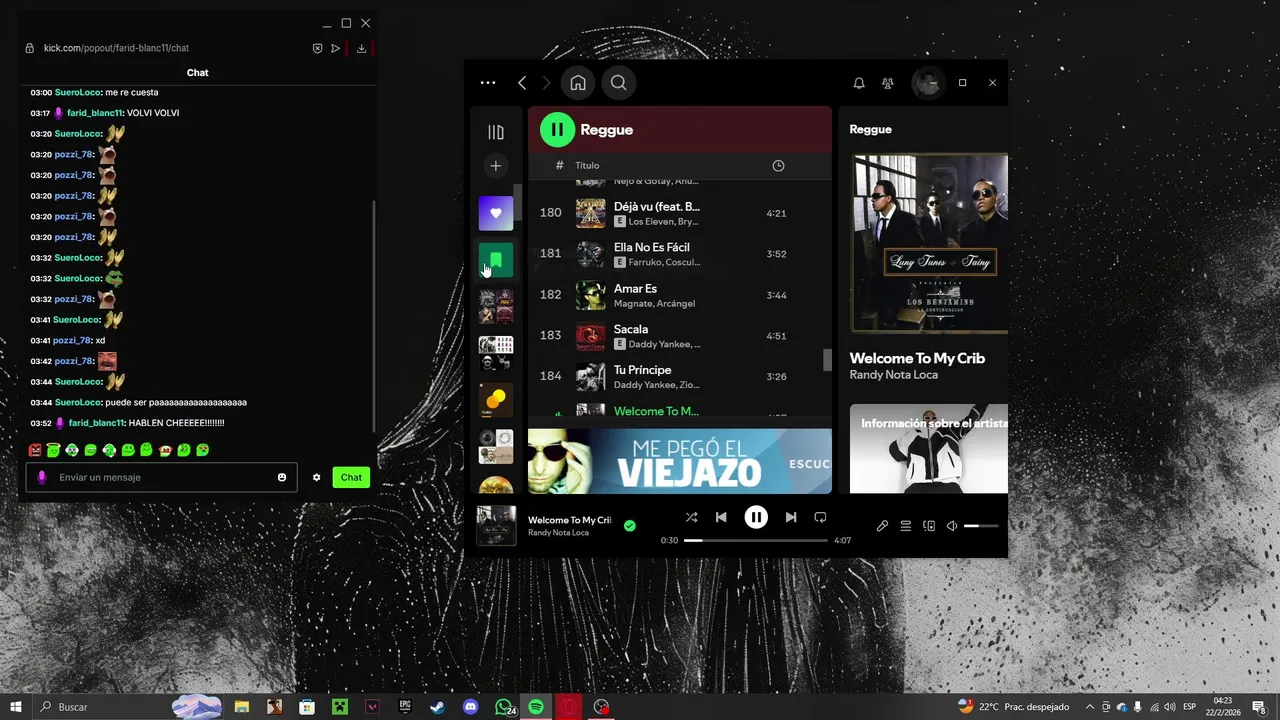Open Liked Songs playlist in sidebar

click(x=496, y=213)
